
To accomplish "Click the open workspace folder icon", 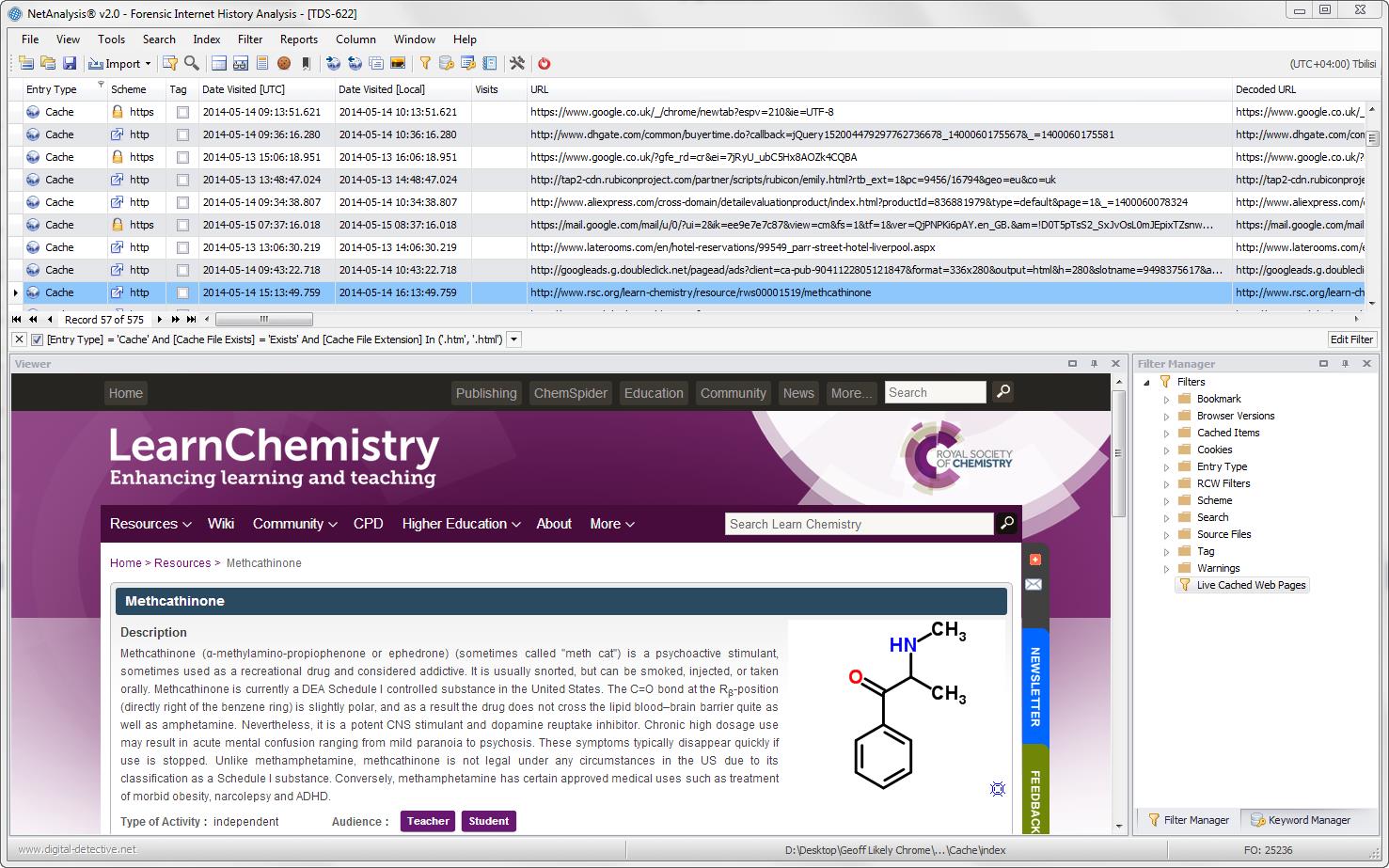I will click(x=48, y=63).
